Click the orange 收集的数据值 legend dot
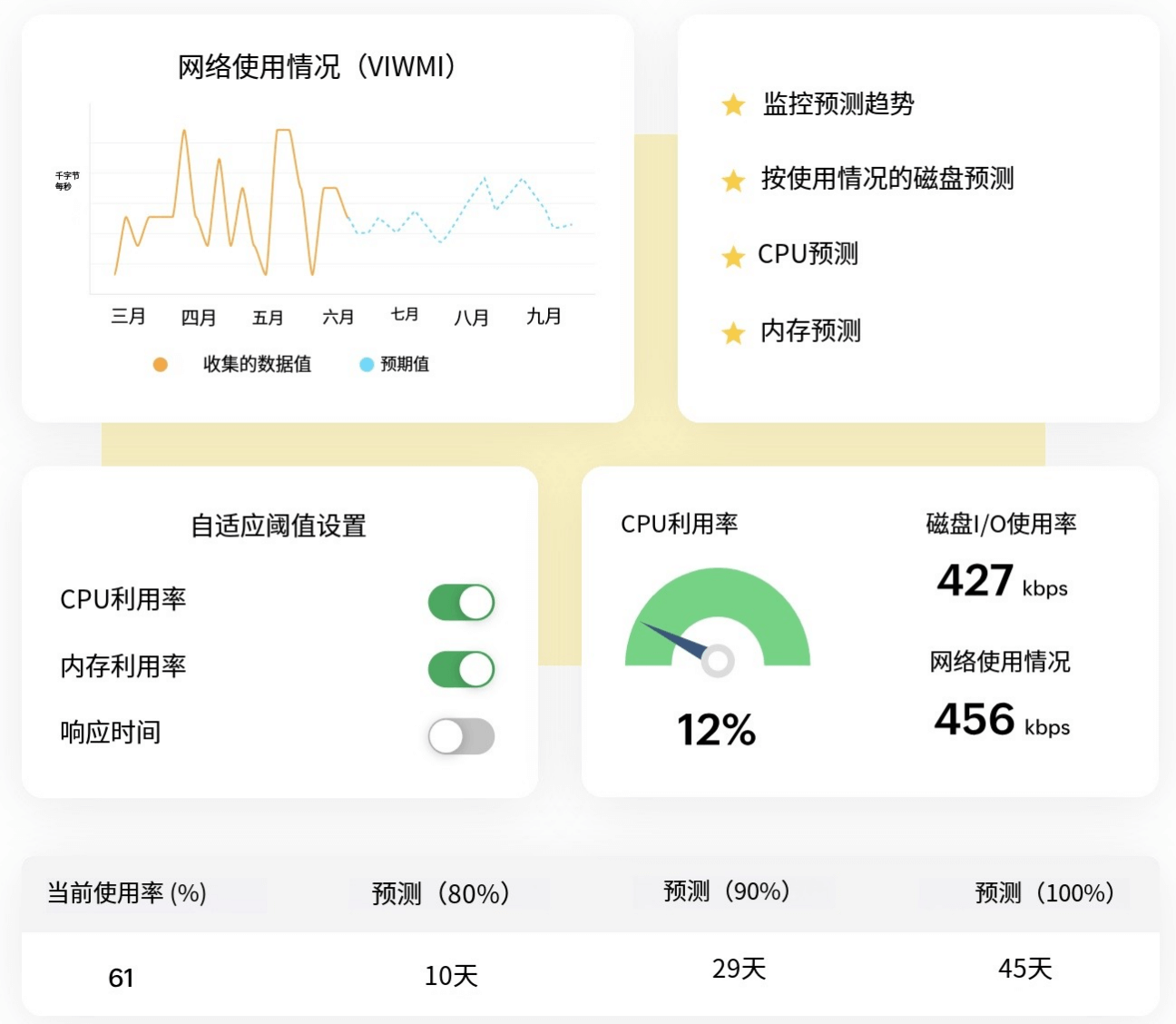 160,364
